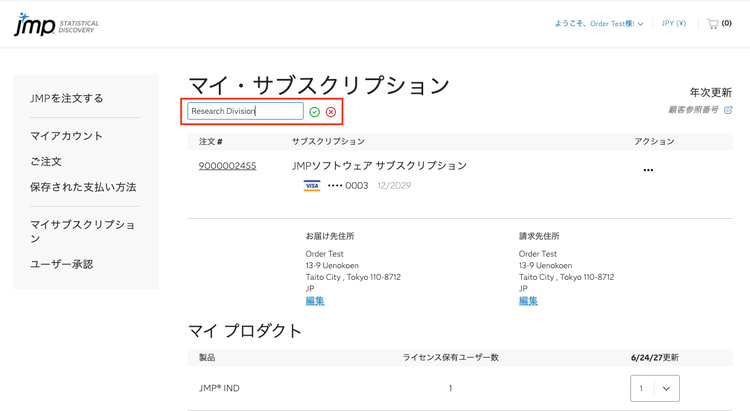Screen dimensions: 750x411
Task: Click the Visa card icon
Action: [312, 186]
